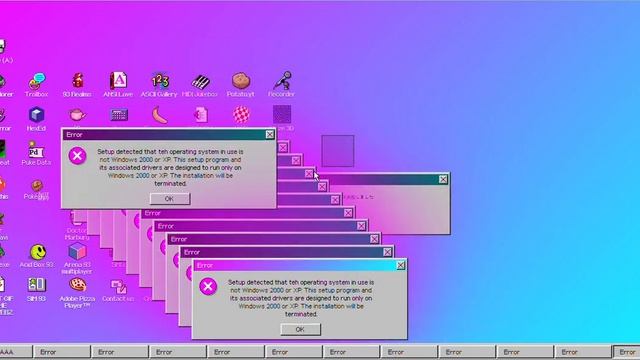
Task: Open the ASCII Gallery icon
Action: point(159,85)
